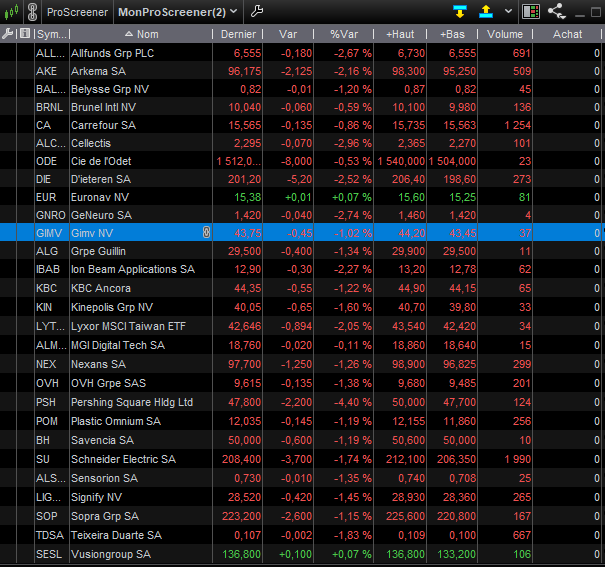
Task: Sort by the Var column header
Action: point(288,34)
